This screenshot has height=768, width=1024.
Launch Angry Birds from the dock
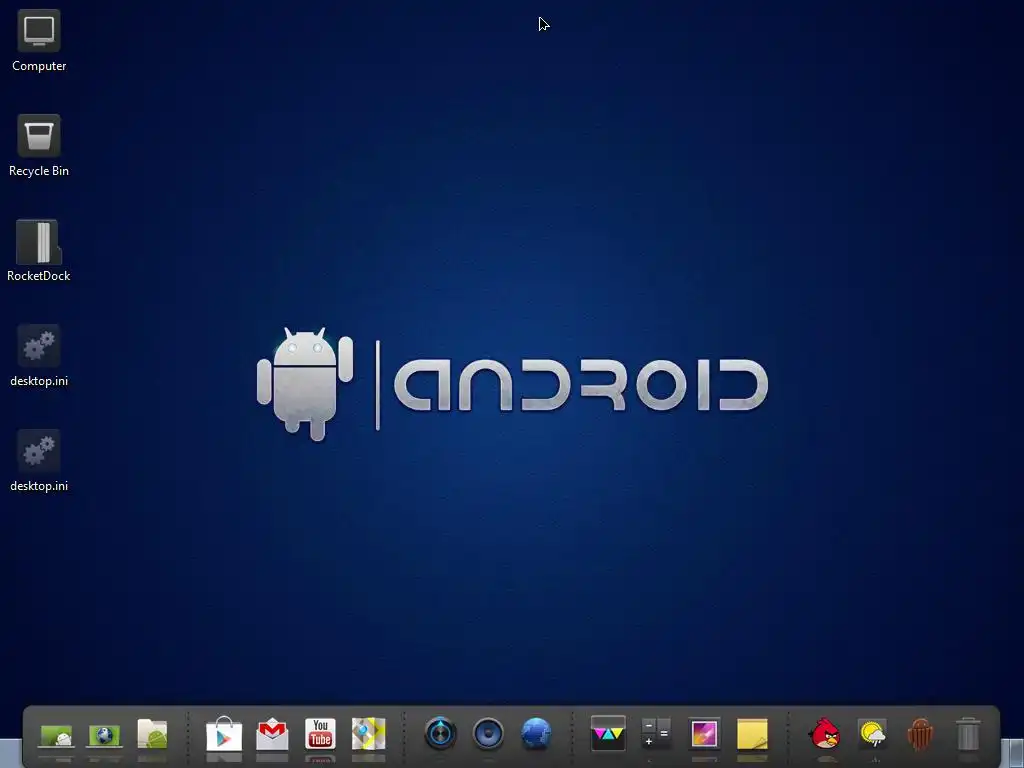824,733
